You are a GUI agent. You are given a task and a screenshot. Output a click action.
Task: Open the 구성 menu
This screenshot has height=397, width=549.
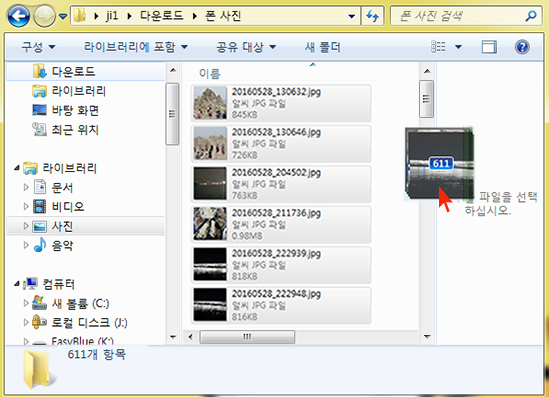point(38,47)
